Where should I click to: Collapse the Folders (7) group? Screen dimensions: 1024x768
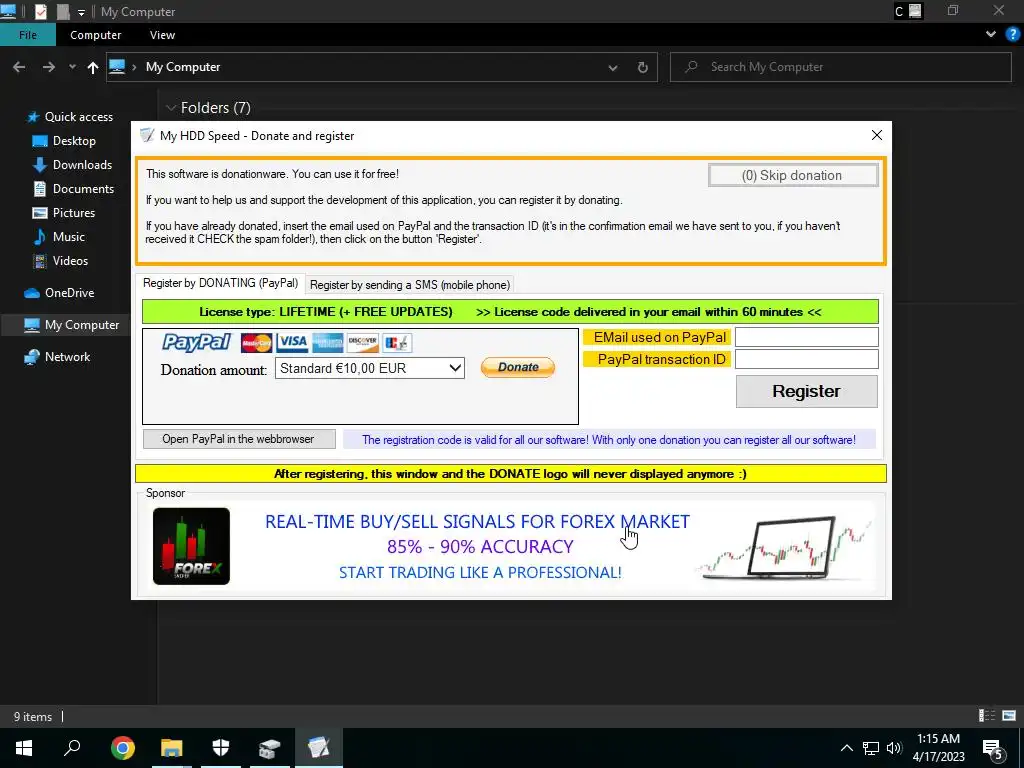pyautogui.click(x=171, y=108)
